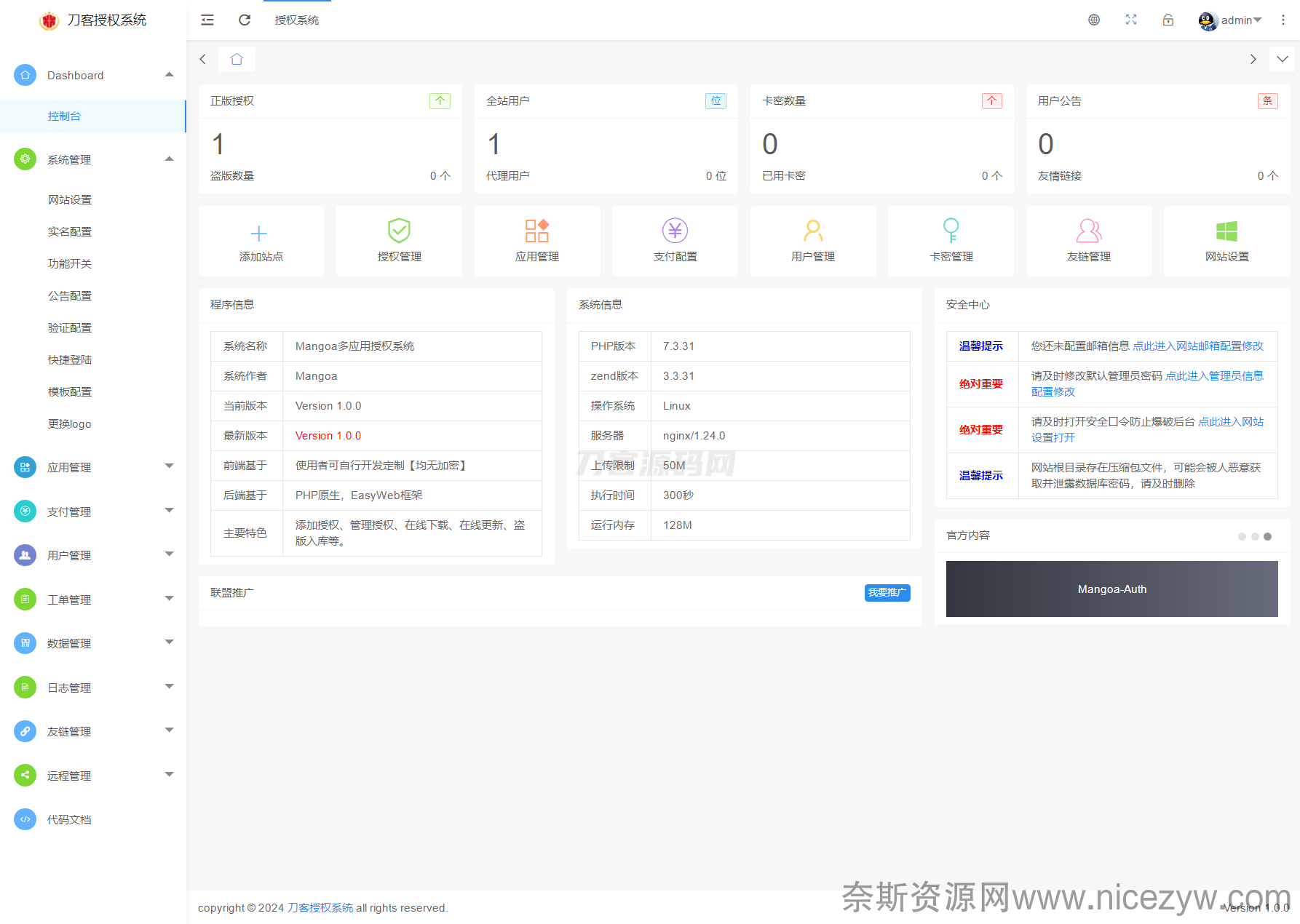This screenshot has width=1300, height=924.
Task: Open the 友链管理 people shortcut
Action: coord(1089,242)
